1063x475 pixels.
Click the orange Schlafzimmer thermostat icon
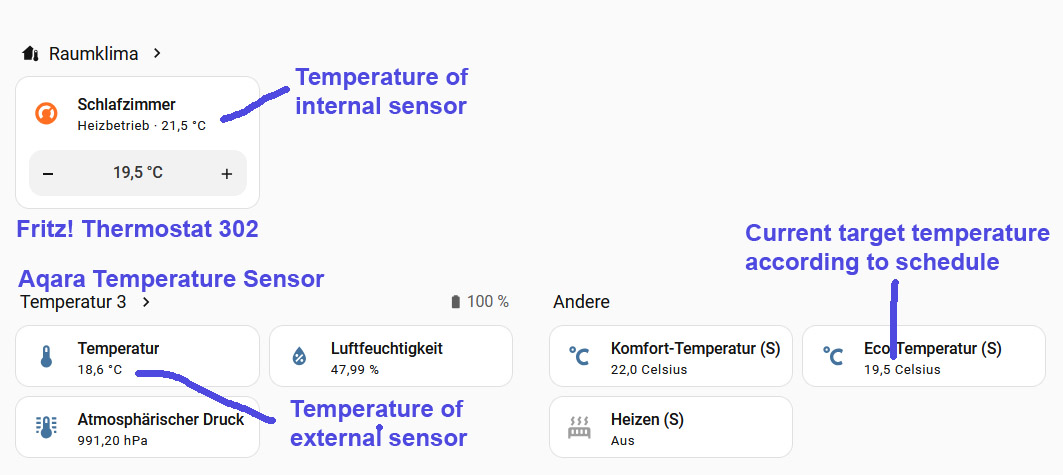point(46,113)
